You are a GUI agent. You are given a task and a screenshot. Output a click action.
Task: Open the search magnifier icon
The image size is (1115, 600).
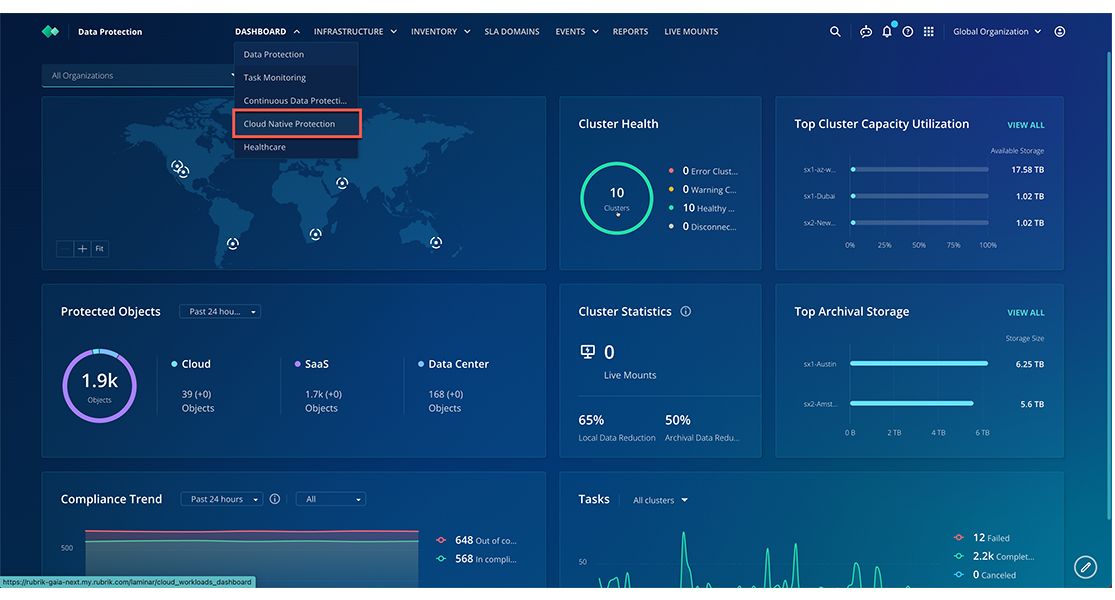(x=835, y=31)
